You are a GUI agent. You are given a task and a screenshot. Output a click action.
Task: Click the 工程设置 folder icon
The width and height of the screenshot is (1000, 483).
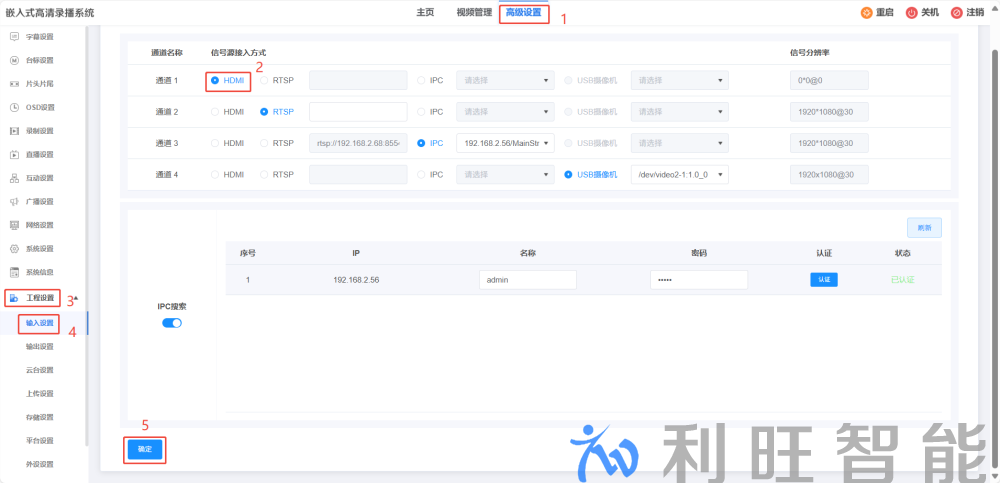[14, 298]
